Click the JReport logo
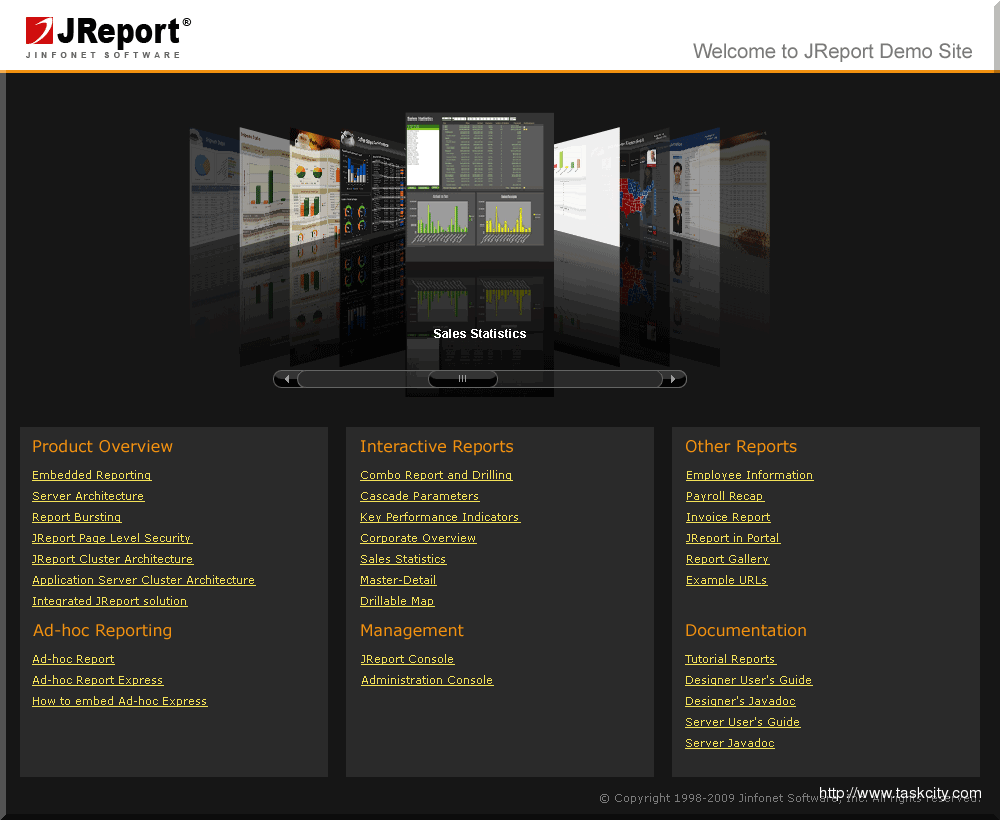1000x820 pixels. pos(108,37)
